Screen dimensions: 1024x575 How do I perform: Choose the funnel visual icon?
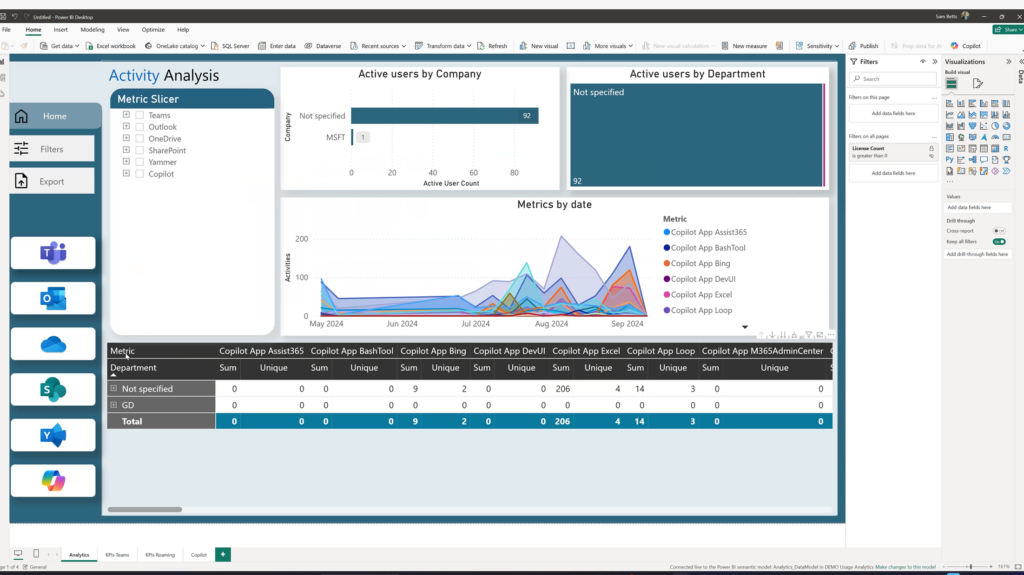click(972, 126)
